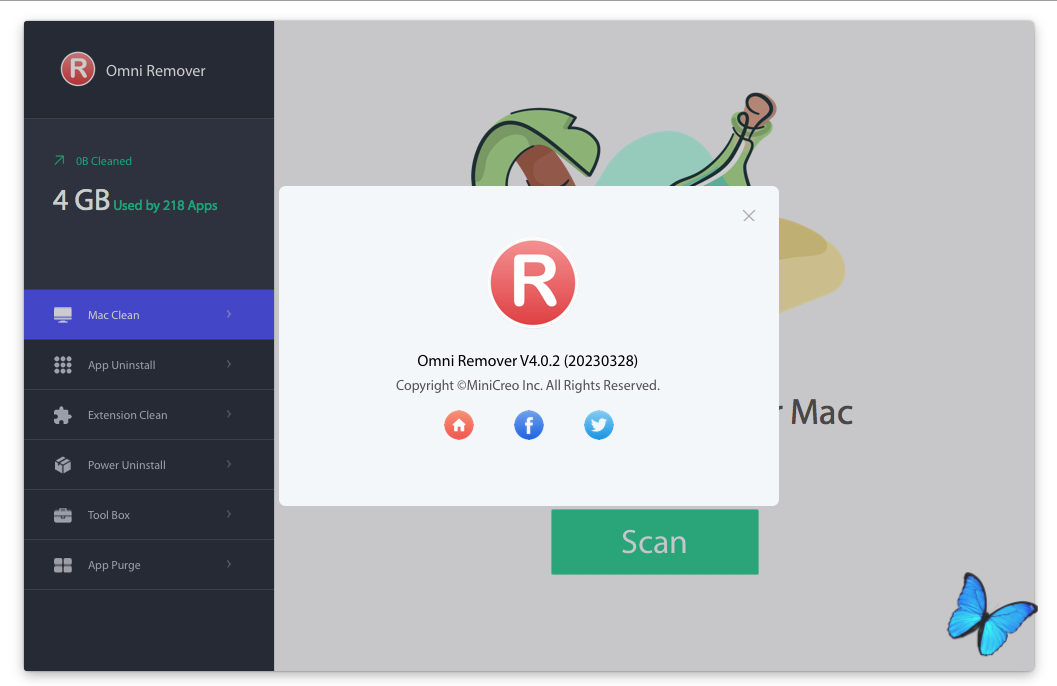Viewport: 1057px width, 686px height.
Task: Click the Power Uninstall box icon
Action: coord(63,465)
